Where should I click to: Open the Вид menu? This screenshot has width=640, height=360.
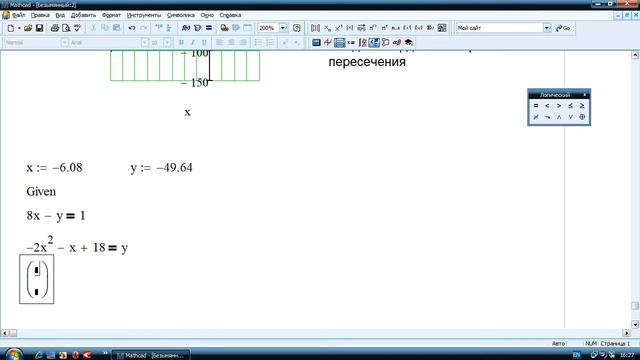pyautogui.click(x=60, y=15)
